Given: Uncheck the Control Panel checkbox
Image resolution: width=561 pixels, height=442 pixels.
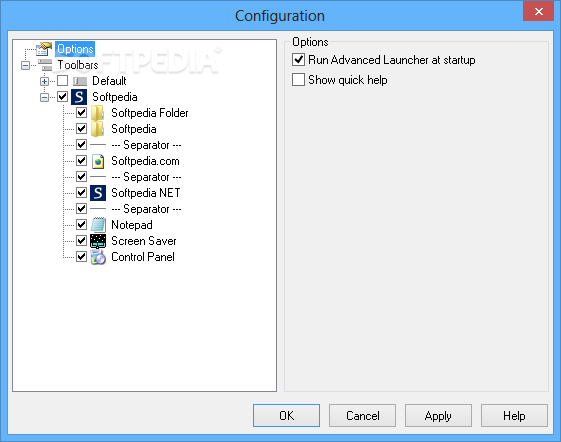Looking at the screenshot, I should [x=82, y=257].
